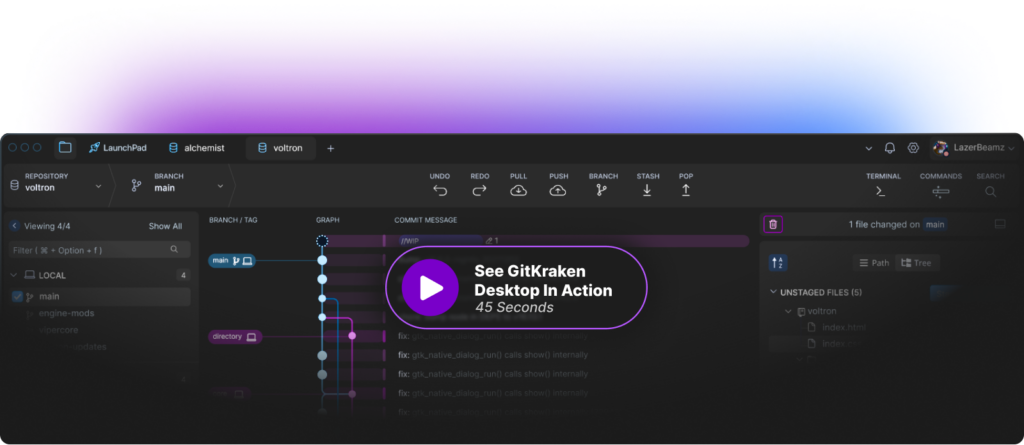Pull changes with the Pull icon
This screenshot has height=445, width=1024.
tap(519, 190)
